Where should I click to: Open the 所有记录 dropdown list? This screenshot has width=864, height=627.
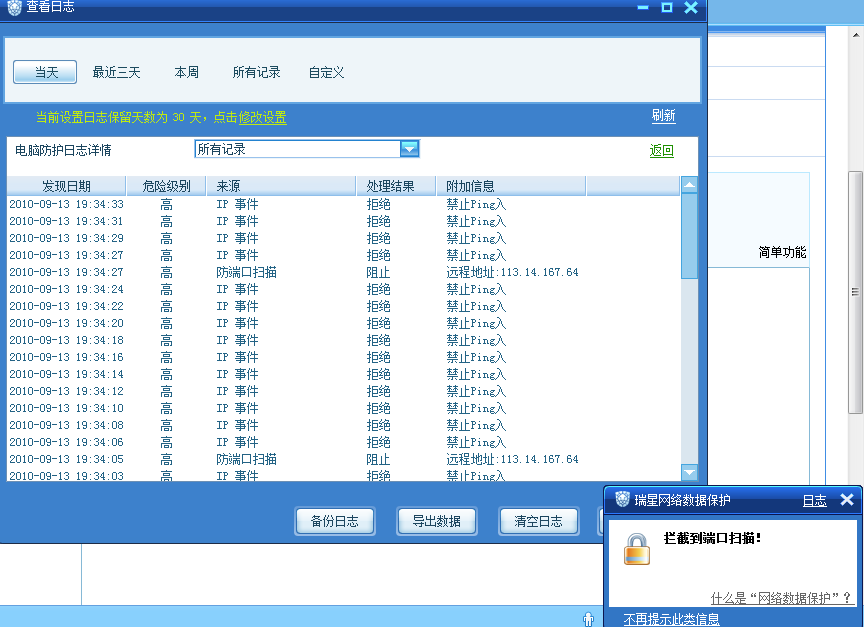click(x=409, y=149)
